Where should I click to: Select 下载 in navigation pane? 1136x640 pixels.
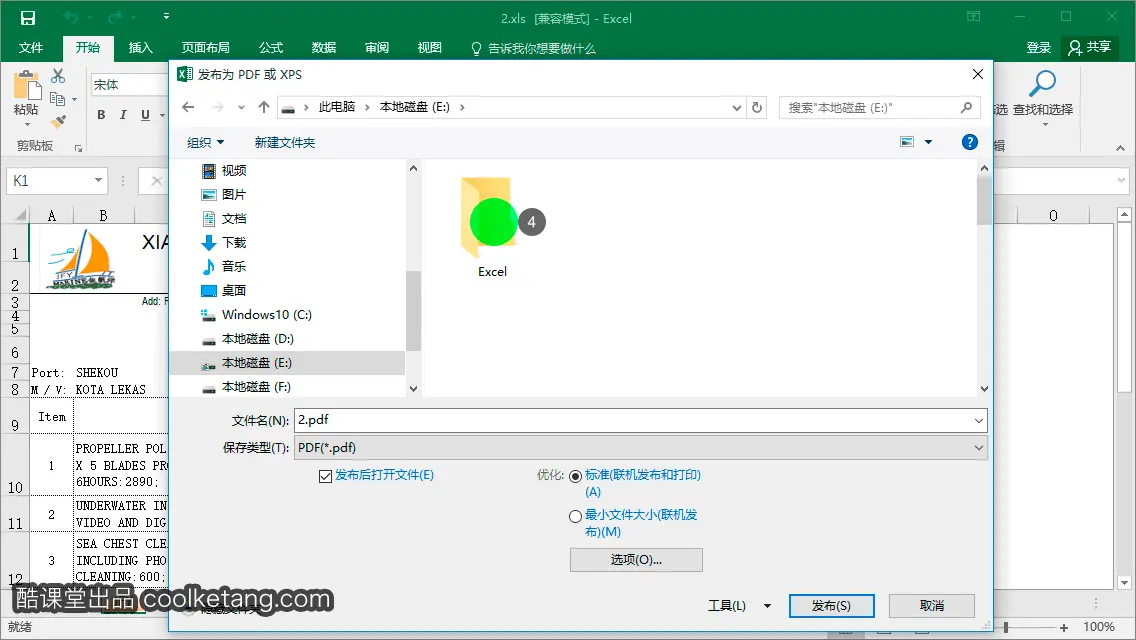[234, 242]
